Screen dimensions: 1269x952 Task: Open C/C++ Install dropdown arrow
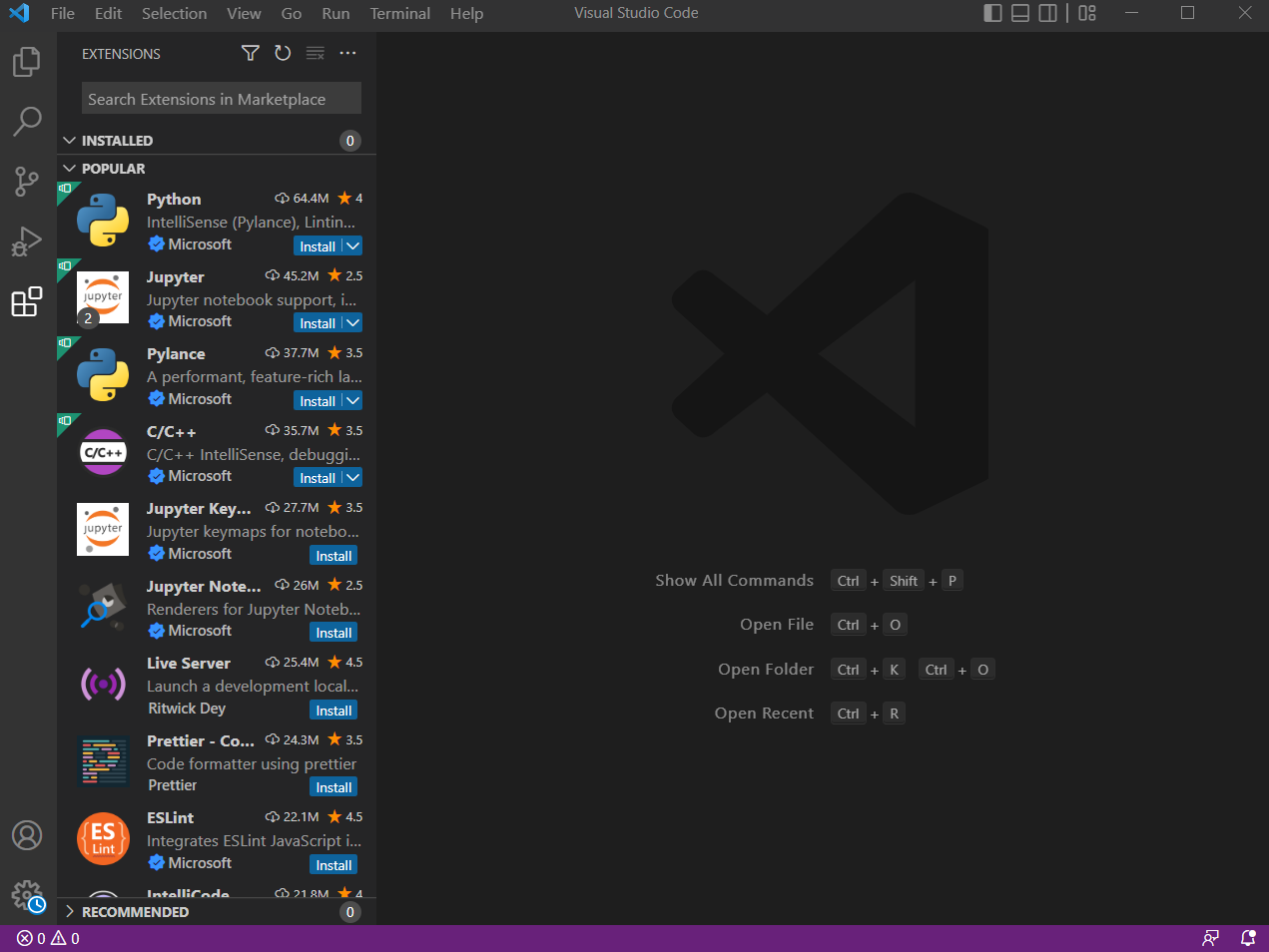pyautogui.click(x=352, y=477)
